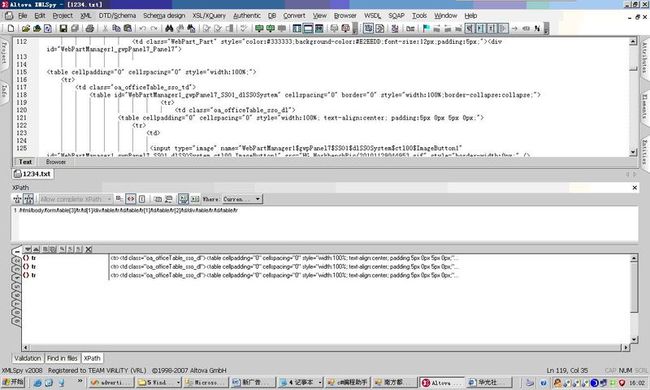Toggle the red angle-brackets XPath button
The width and height of the screenshot is (650, 390).
tap(131, 199)
